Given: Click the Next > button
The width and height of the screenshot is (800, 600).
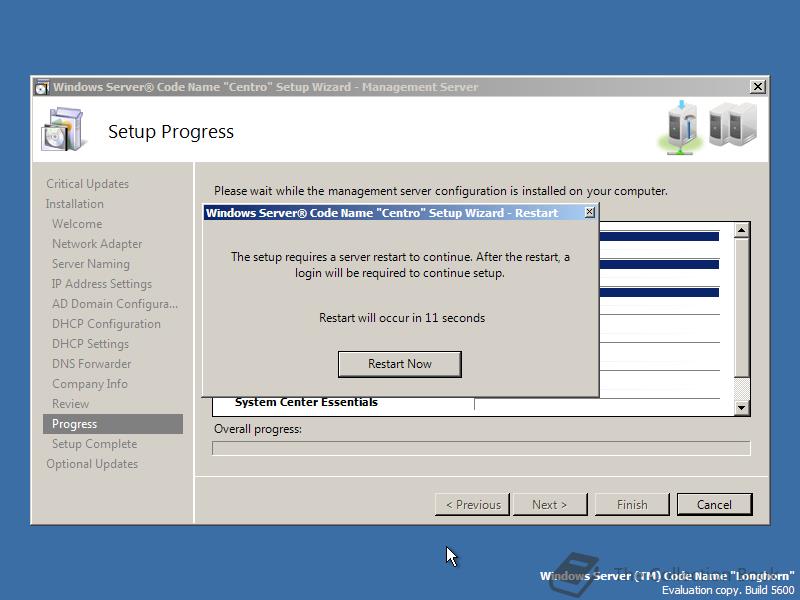Looking at the screenshot, I should pyautogui.click(x=549, y=505).
